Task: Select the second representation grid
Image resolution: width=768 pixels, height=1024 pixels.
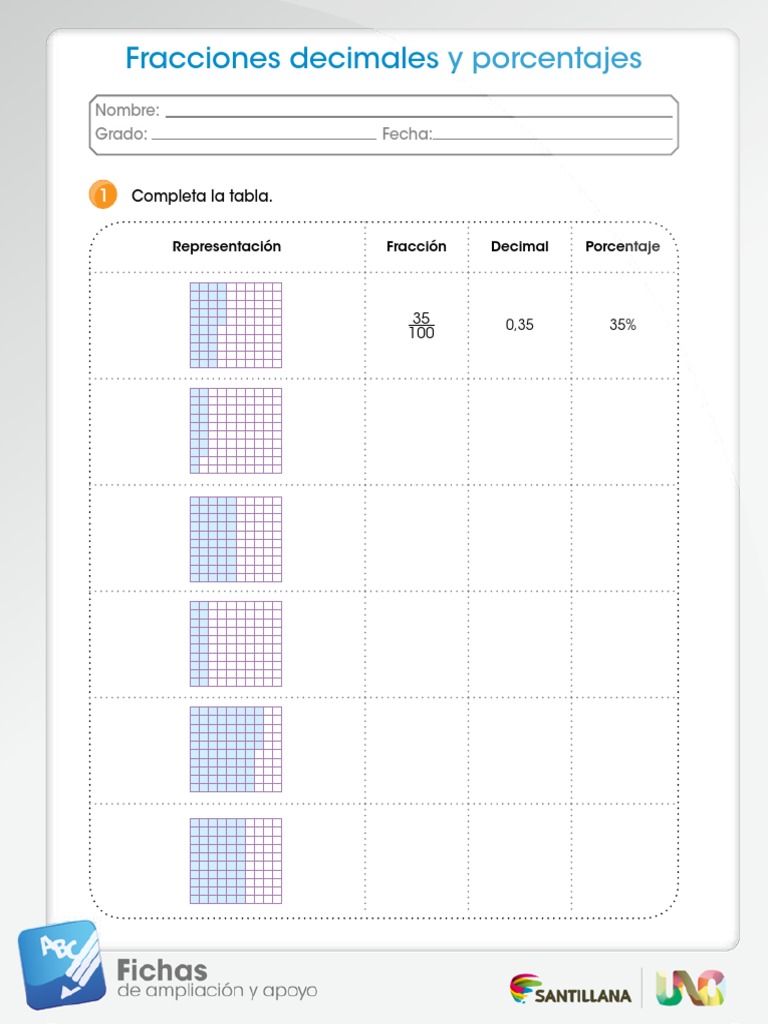Action: (236, 431)
